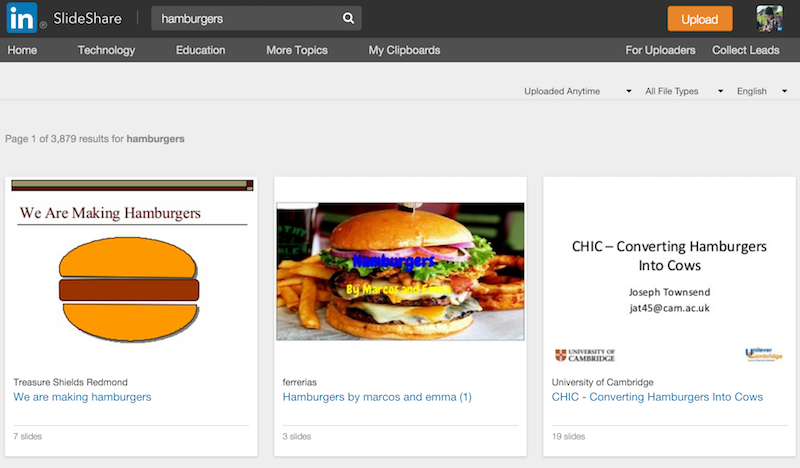Change the English language filter

pyautogui.click(x=762, y=91)
